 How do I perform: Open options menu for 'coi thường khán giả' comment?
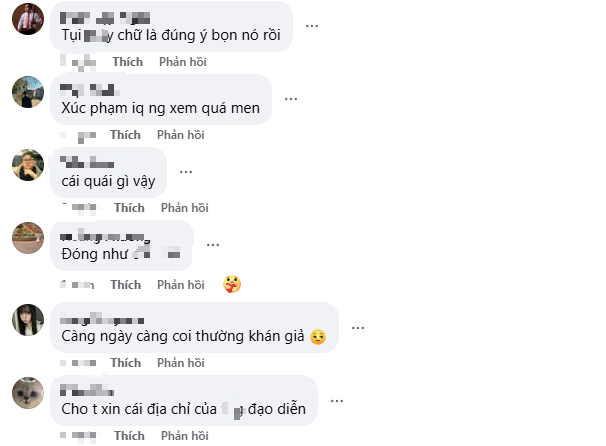coord(359,327)
